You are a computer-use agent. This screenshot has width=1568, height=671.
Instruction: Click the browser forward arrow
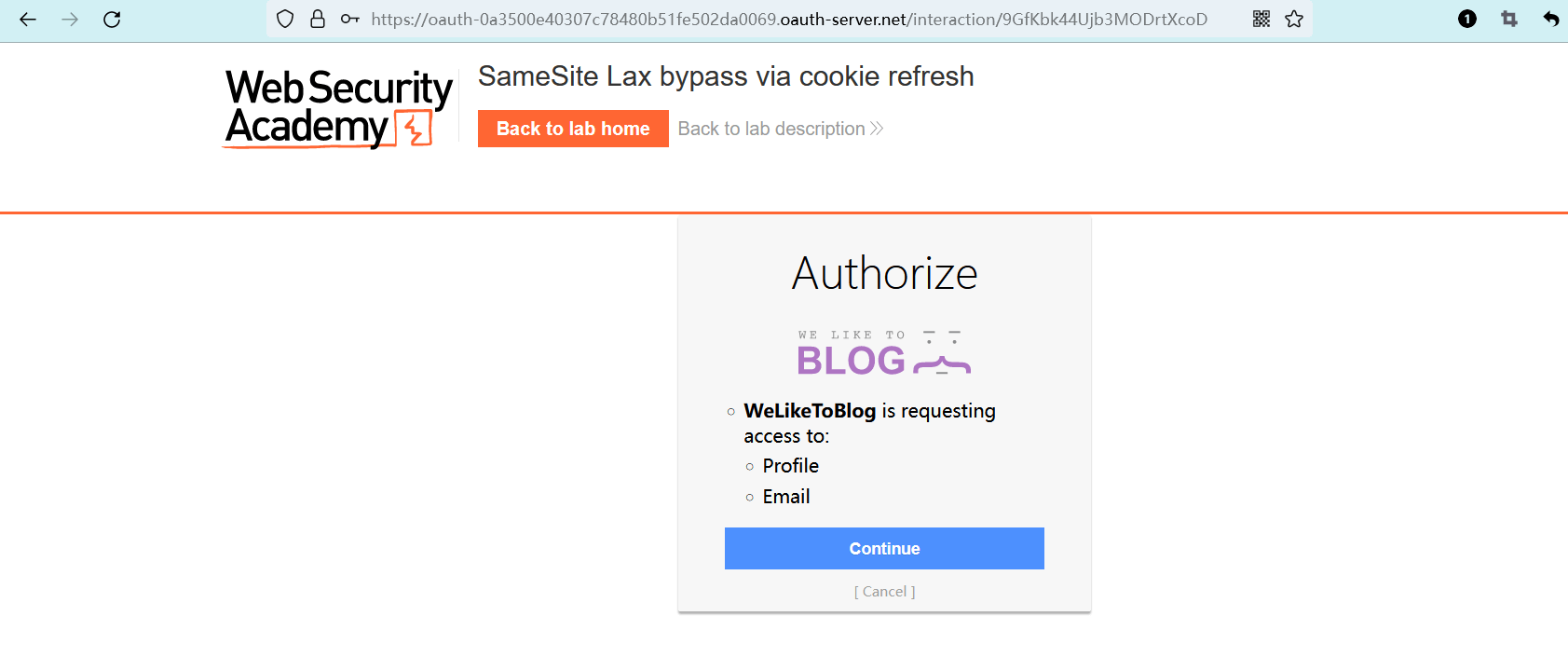click(70, 19)
